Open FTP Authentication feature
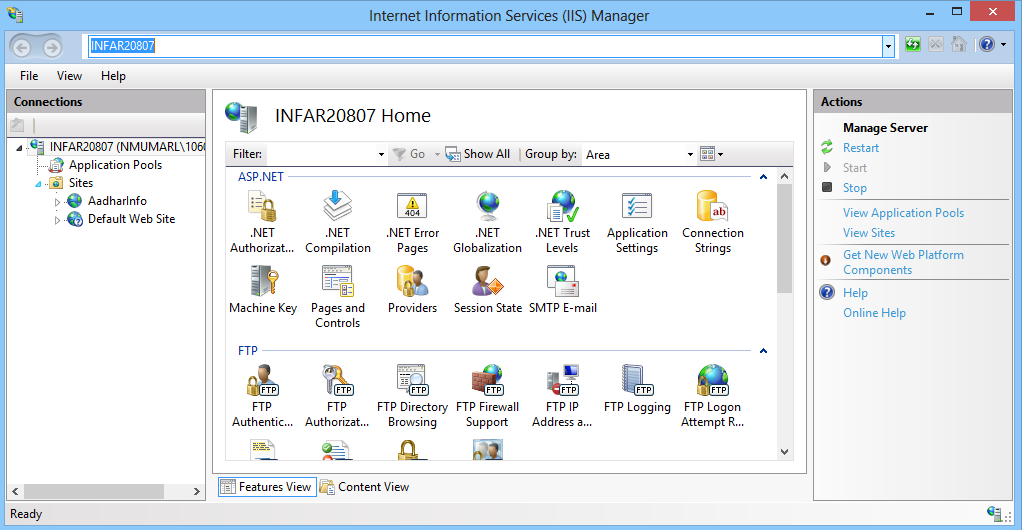Image resolution: width=1022 pixels, height=530 pixels. [263, 396]
